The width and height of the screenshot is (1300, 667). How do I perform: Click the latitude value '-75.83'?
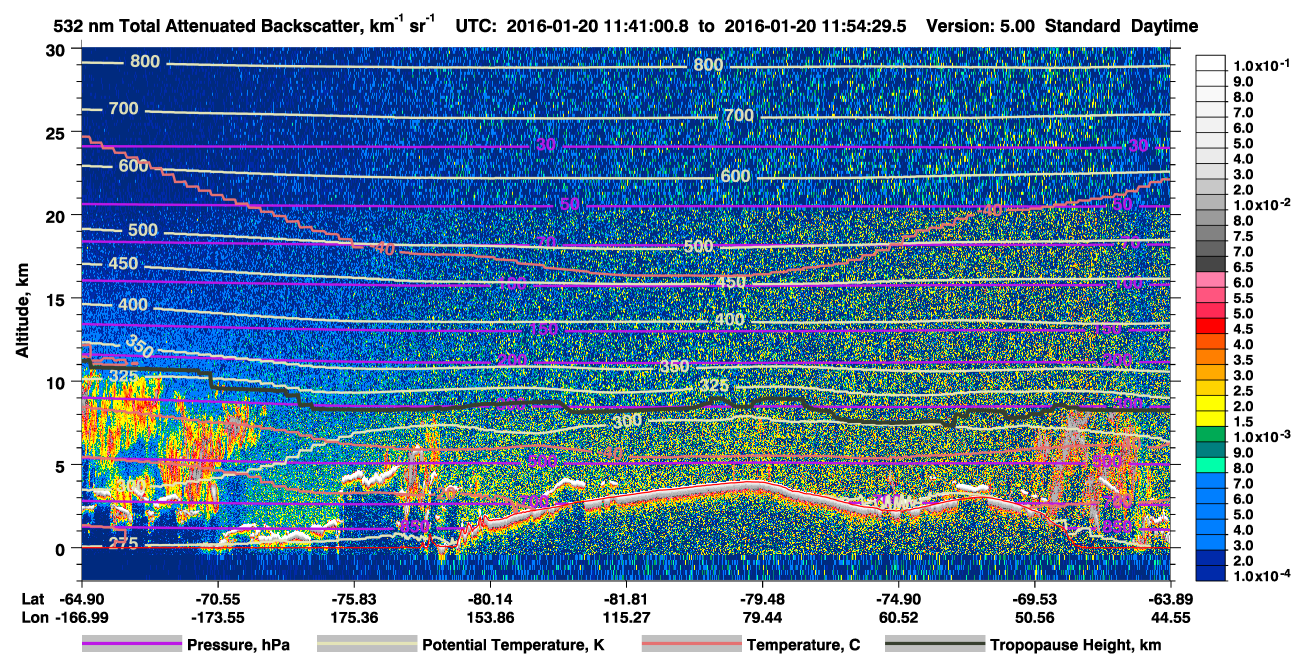coord(355,599)
